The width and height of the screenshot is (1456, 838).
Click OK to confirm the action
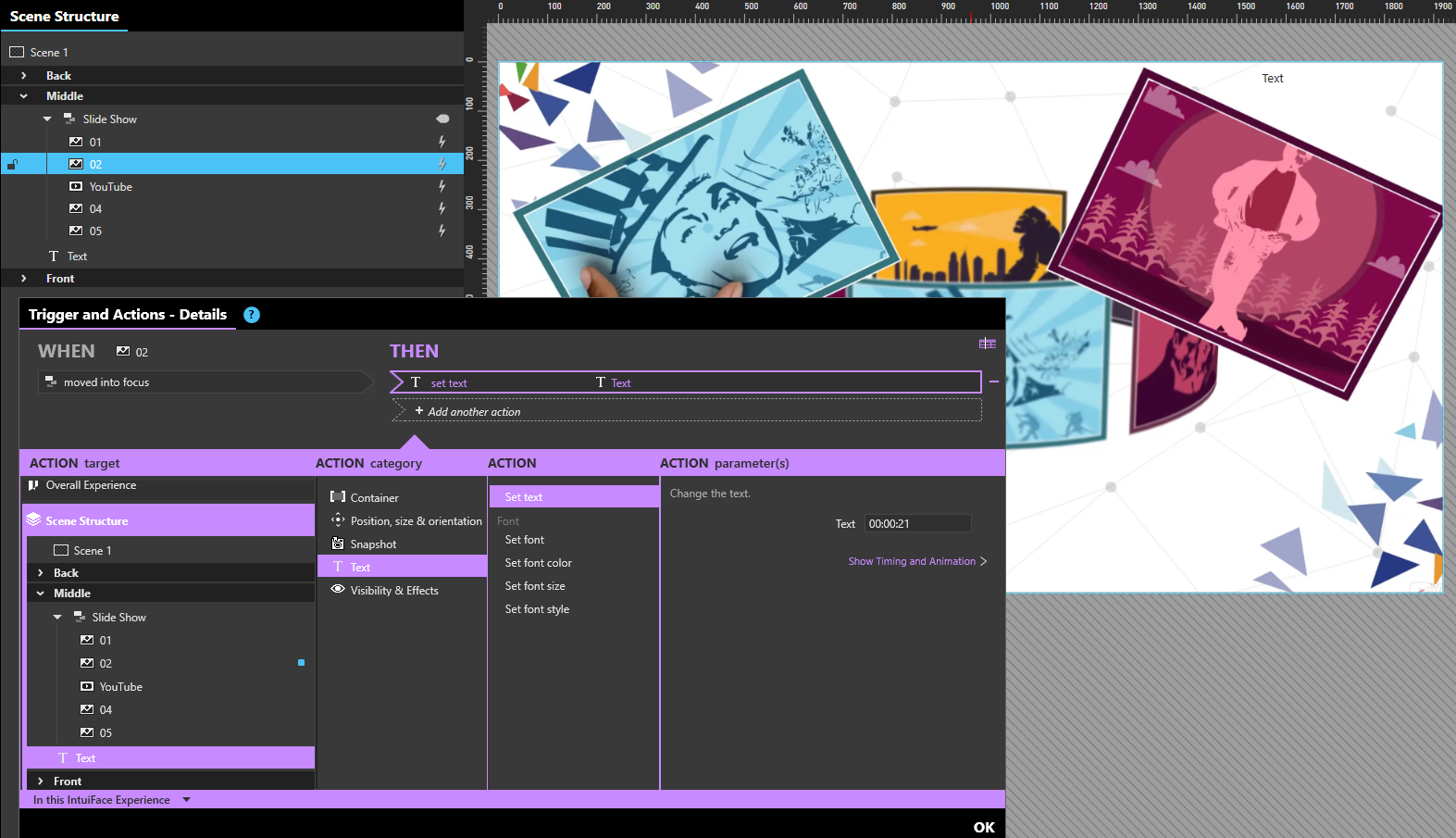click(x=984, y=827)
